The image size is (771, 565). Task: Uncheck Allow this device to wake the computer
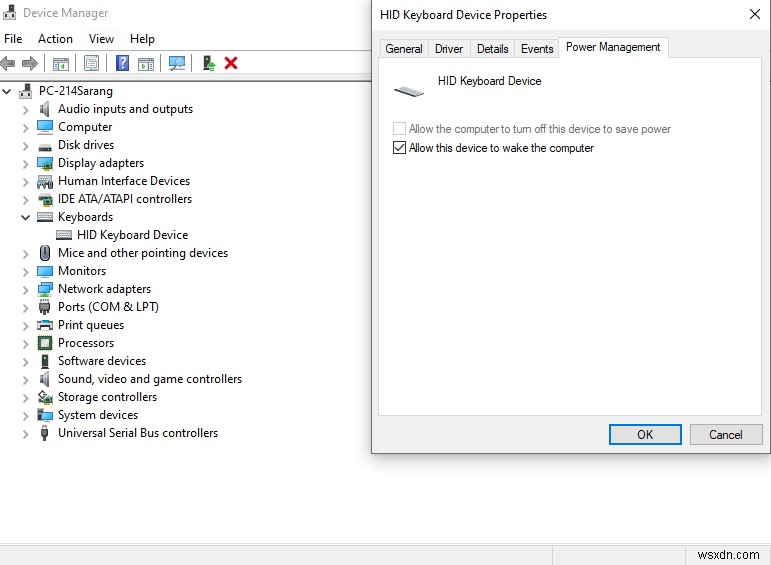(399, 148)
